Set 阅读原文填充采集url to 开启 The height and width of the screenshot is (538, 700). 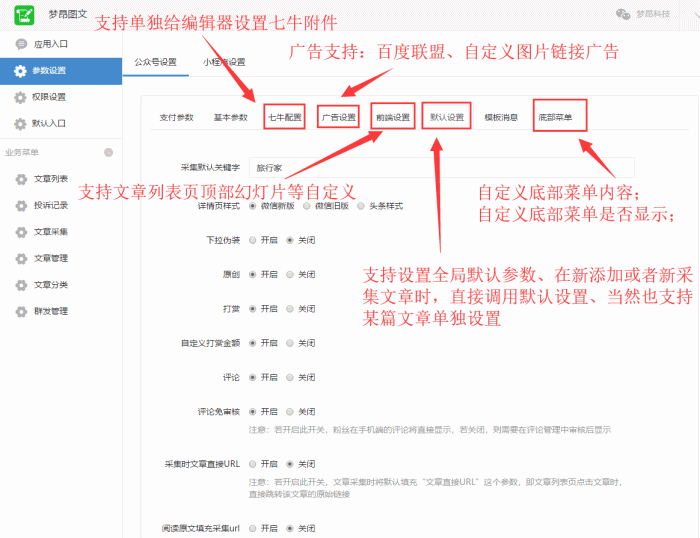click(253, 529)
